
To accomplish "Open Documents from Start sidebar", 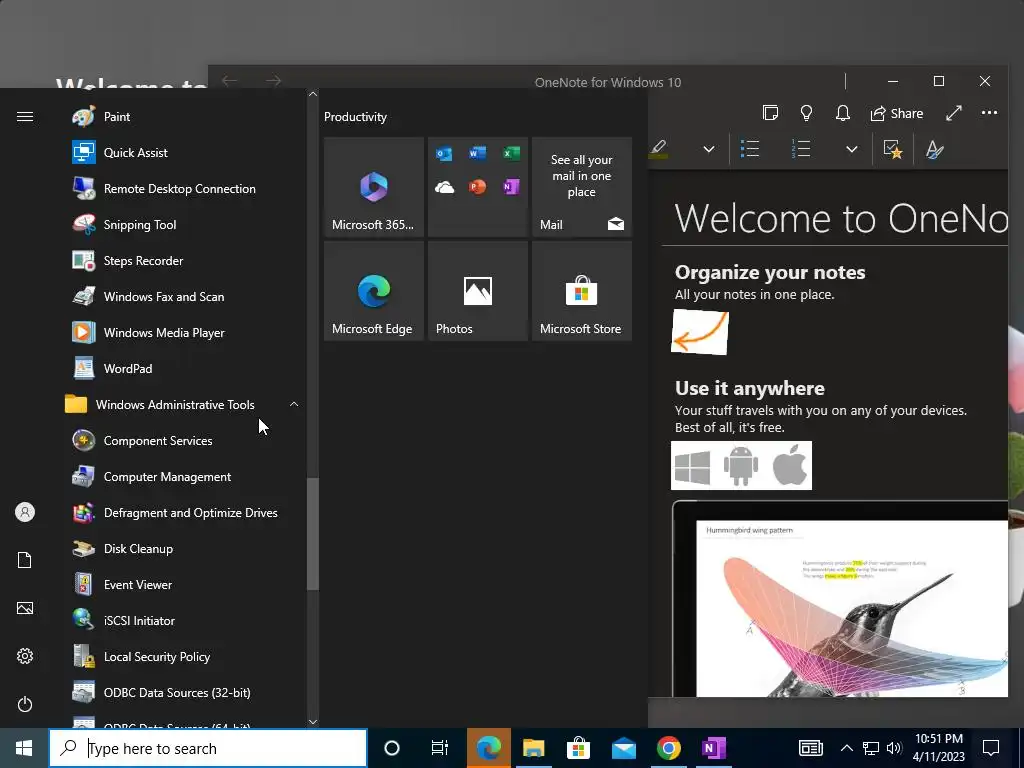I will 25,560.
